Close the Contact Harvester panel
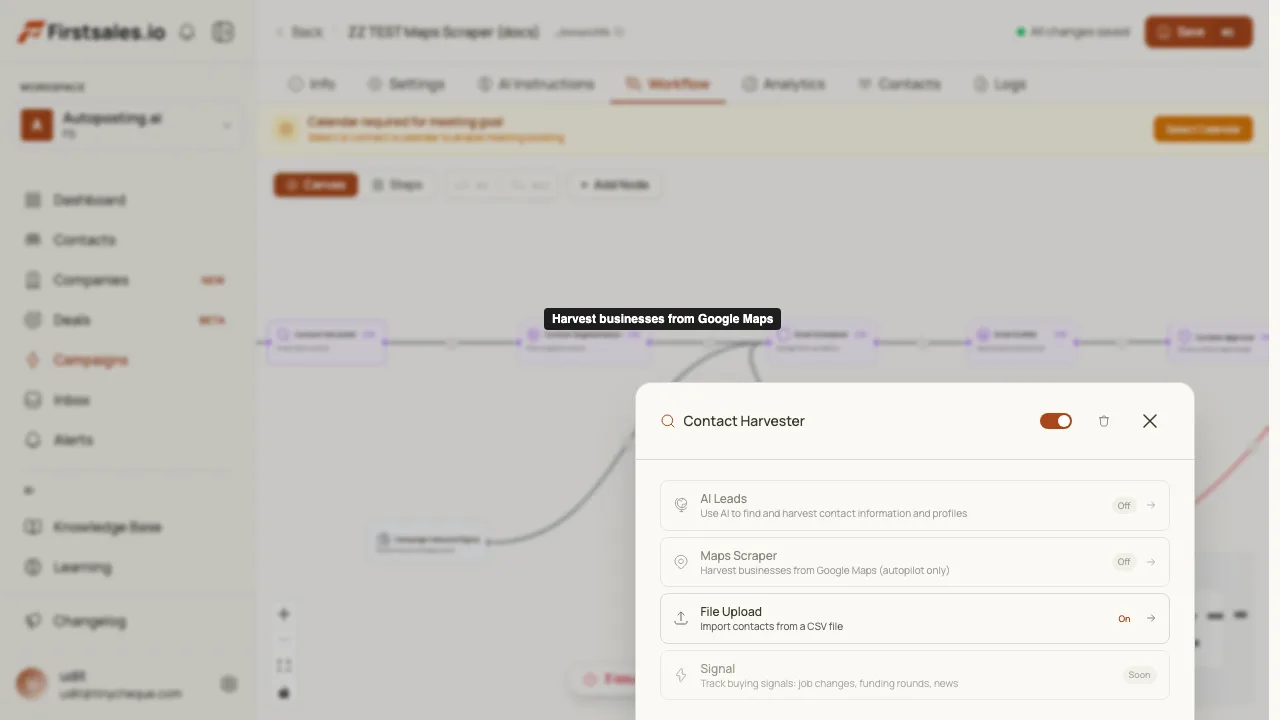1280x720 pixels. click(1150, 421)
